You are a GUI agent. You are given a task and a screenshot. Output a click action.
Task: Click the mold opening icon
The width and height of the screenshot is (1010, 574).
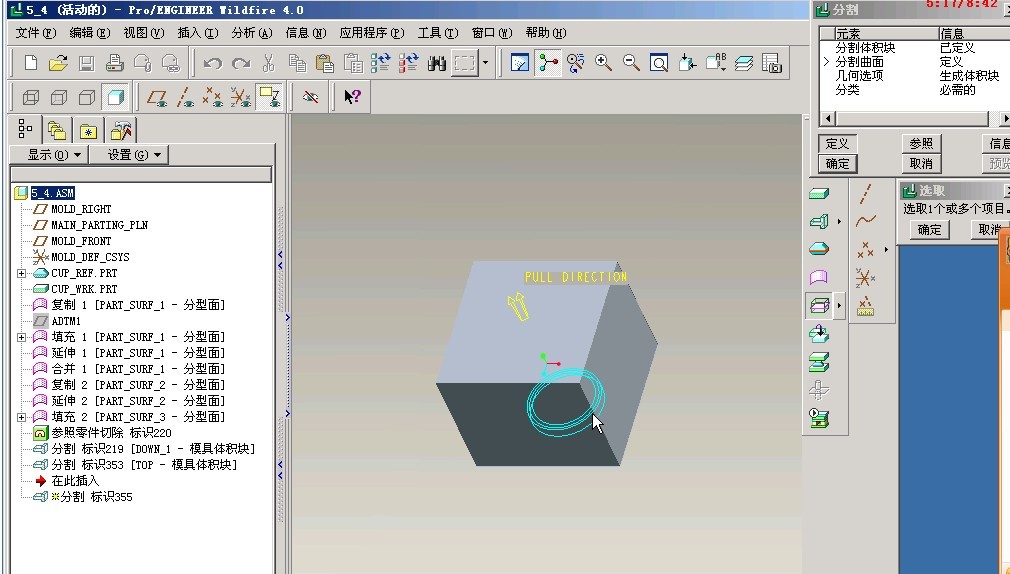[819, 362]
